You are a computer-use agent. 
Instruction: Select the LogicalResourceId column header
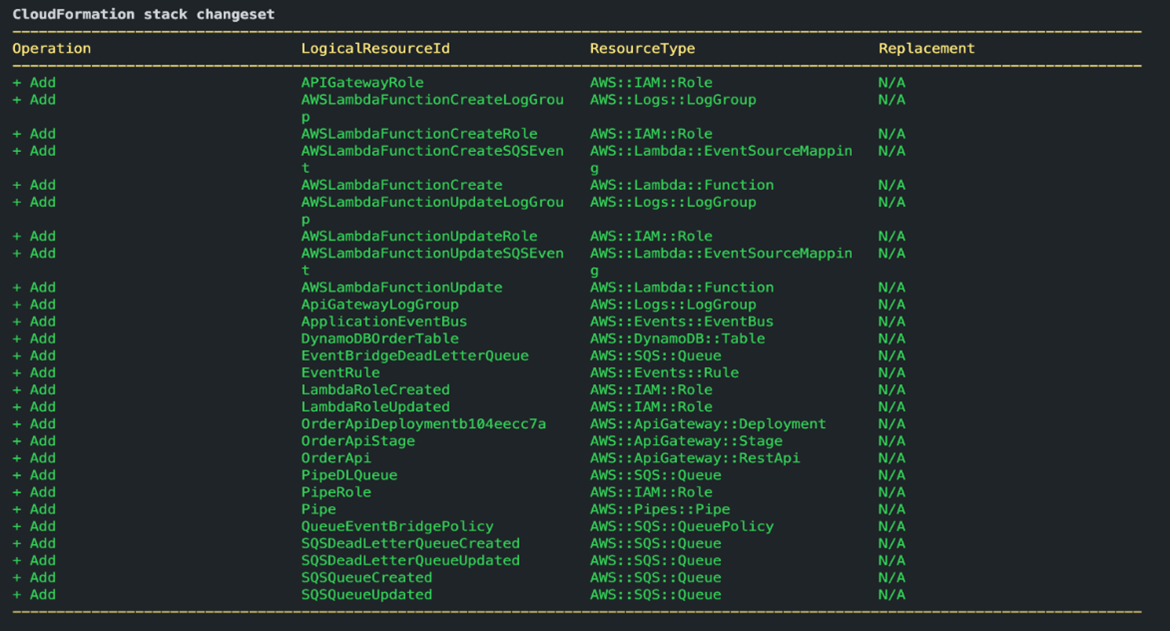point(375,48)
